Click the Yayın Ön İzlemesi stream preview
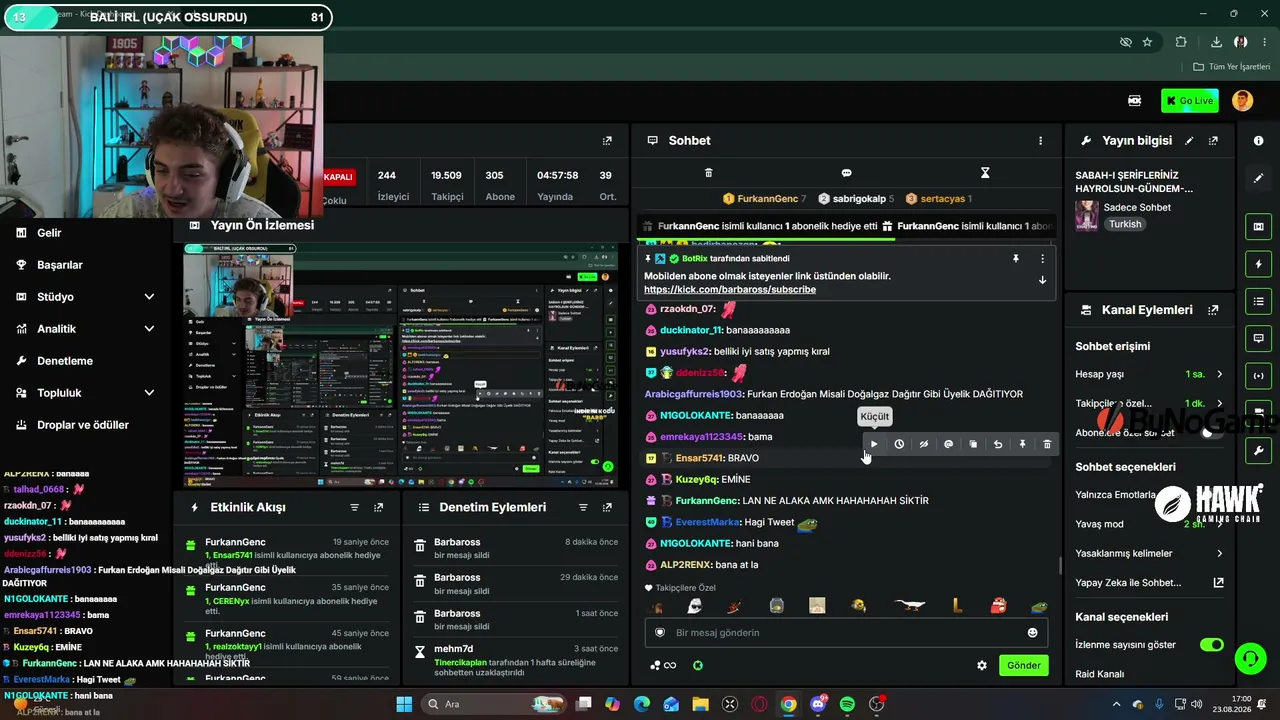Screen dimensions: 1280x720 400,364
